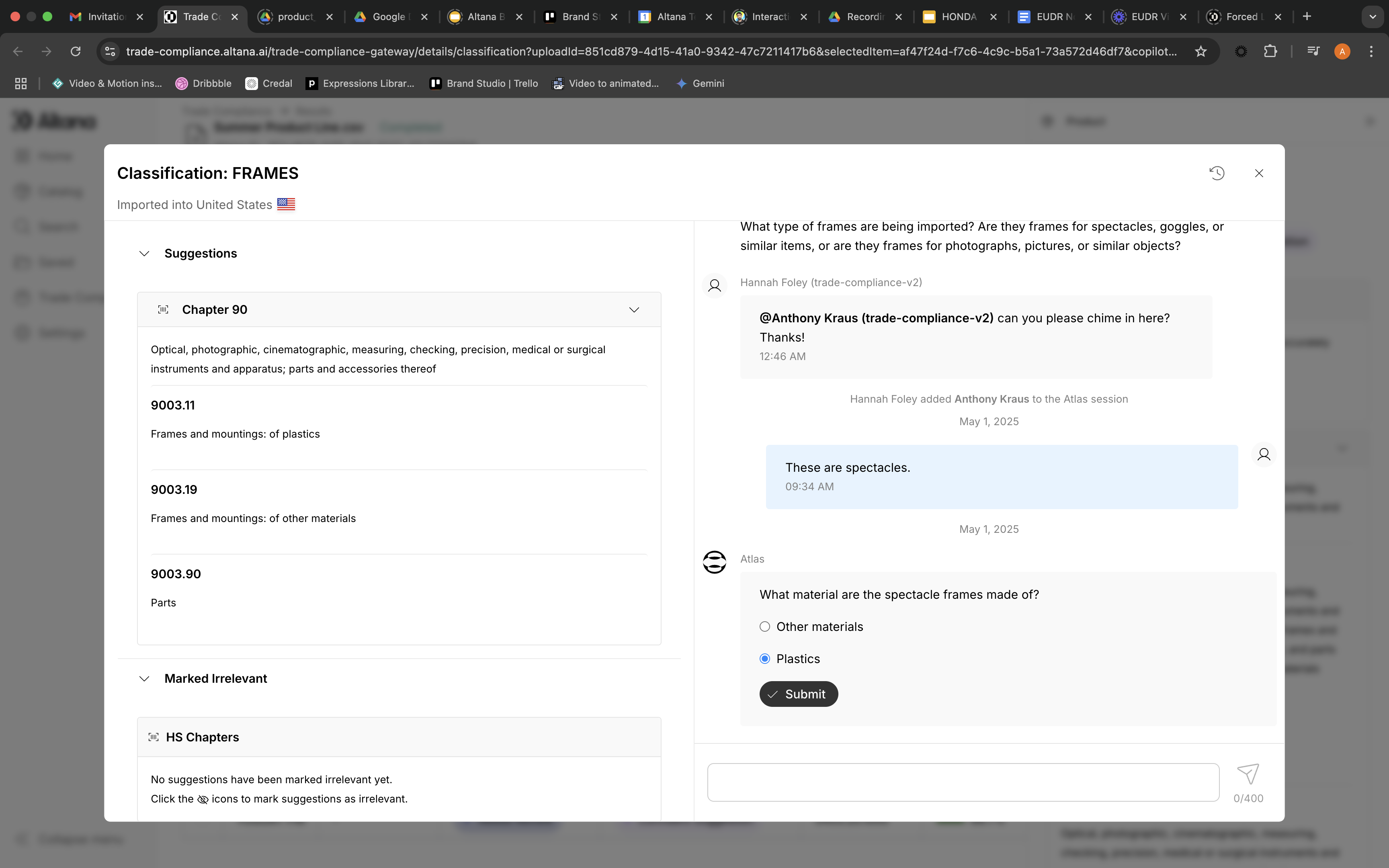1389x868 pixels.
Task: Collapse the Suggestions section
Action: (x=144, y=254)
